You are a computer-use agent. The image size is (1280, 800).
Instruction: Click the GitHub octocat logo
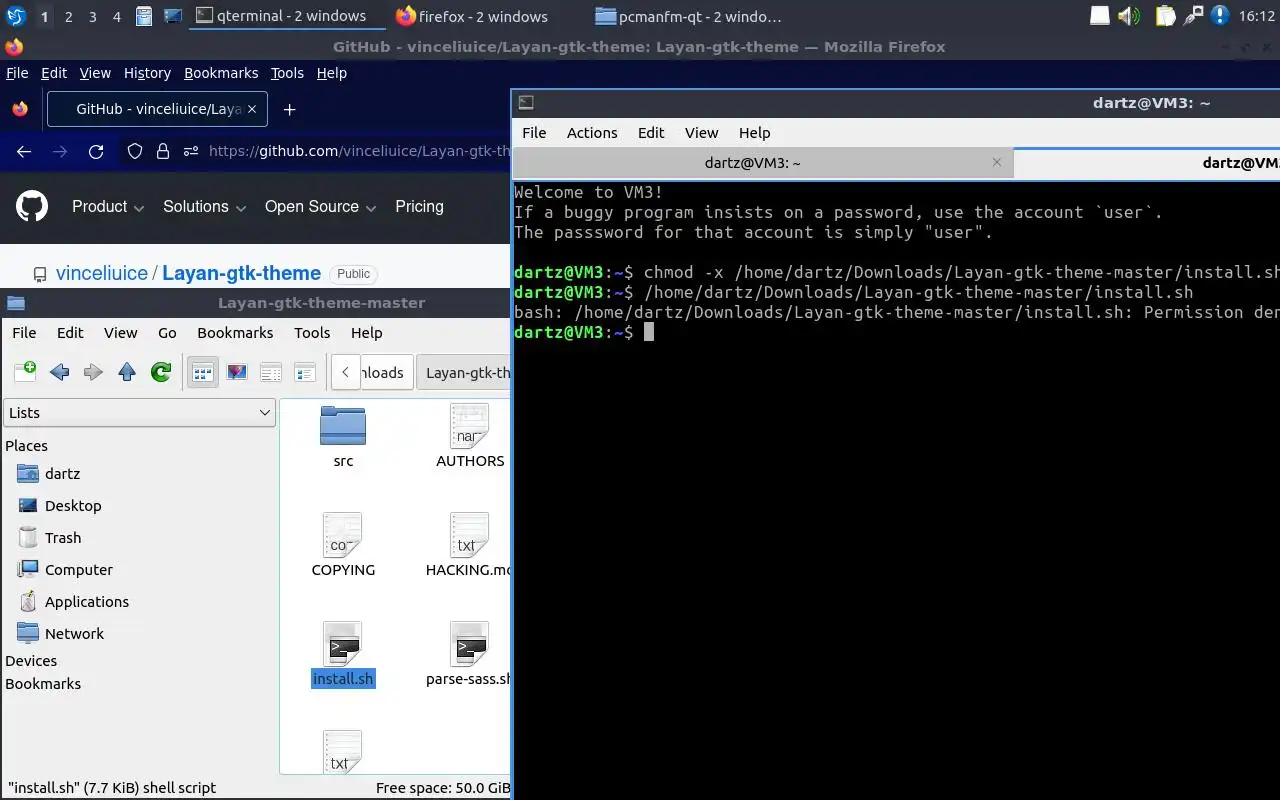click(x=32, y=207)
